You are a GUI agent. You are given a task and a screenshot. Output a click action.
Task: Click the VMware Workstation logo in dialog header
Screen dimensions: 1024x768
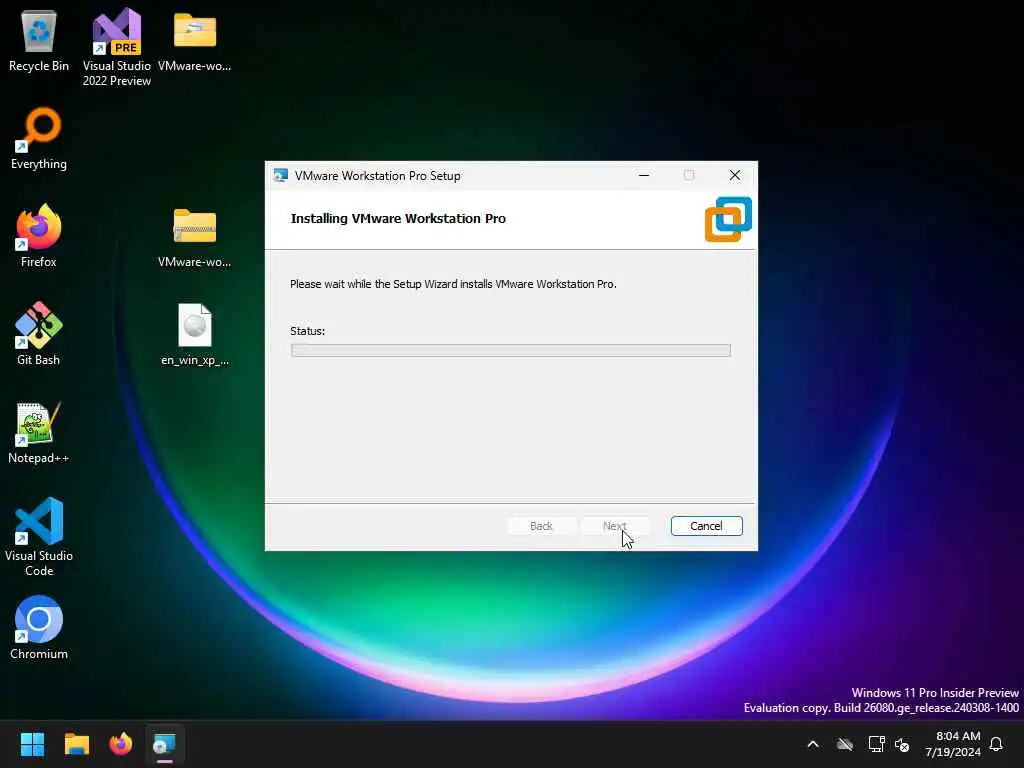click(x=728, y=219)
